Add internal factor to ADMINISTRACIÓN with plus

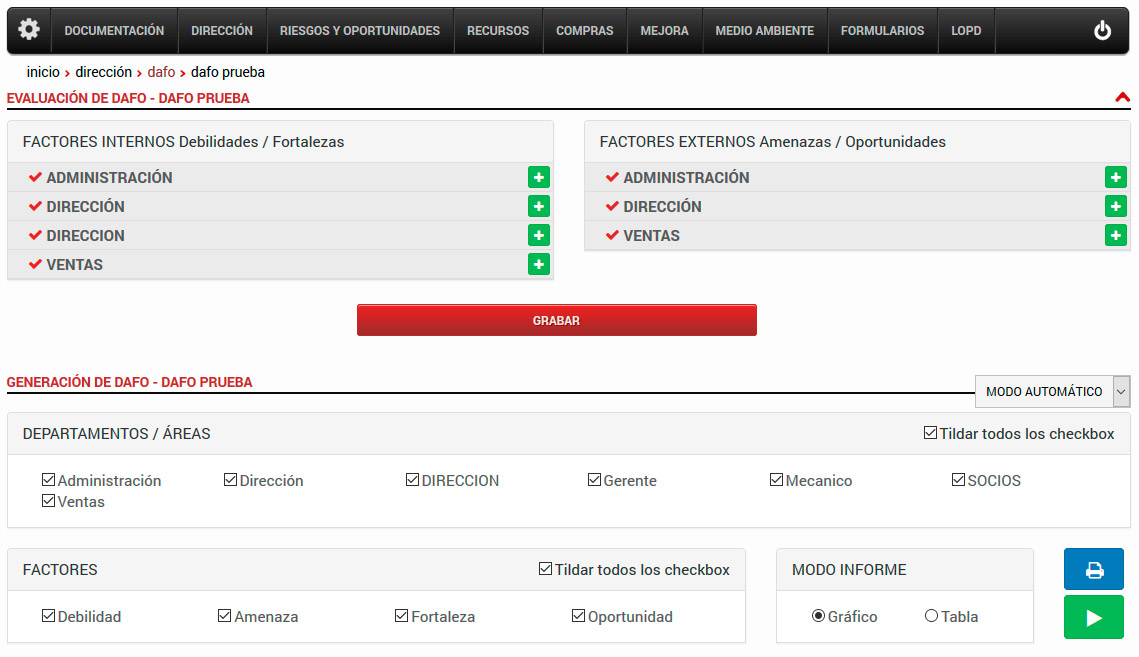(x=538, y=177)
